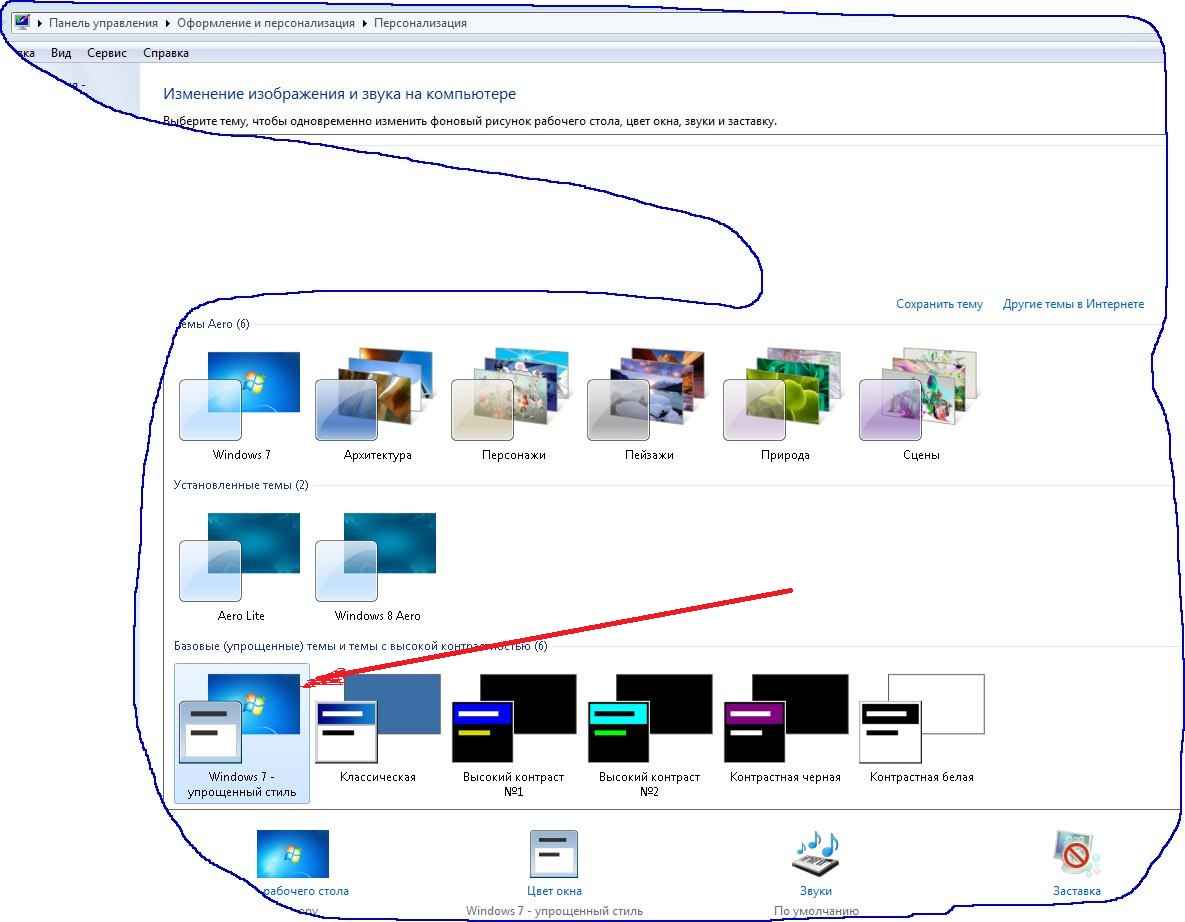Open the Сервис menu
1185x922 pixels.
(107, 53)
